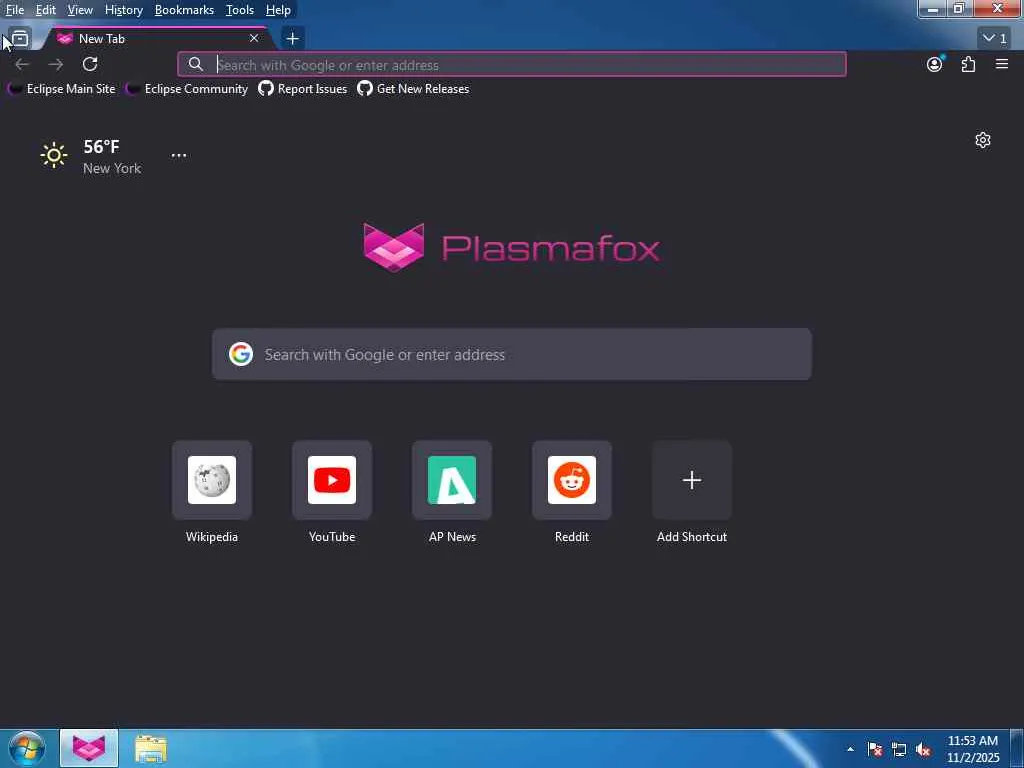
Task: Open the Help menu
Action: coord(278,10)
